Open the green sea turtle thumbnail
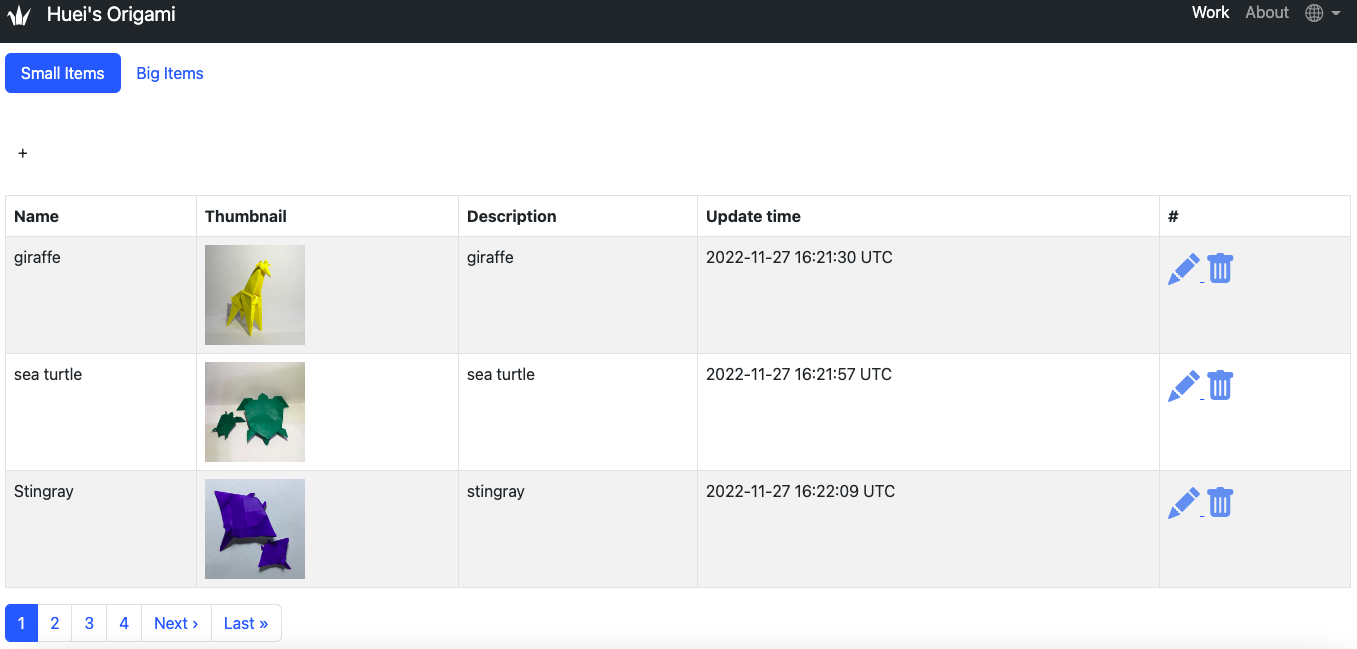 pyautogui.click(x=255, y=412)
